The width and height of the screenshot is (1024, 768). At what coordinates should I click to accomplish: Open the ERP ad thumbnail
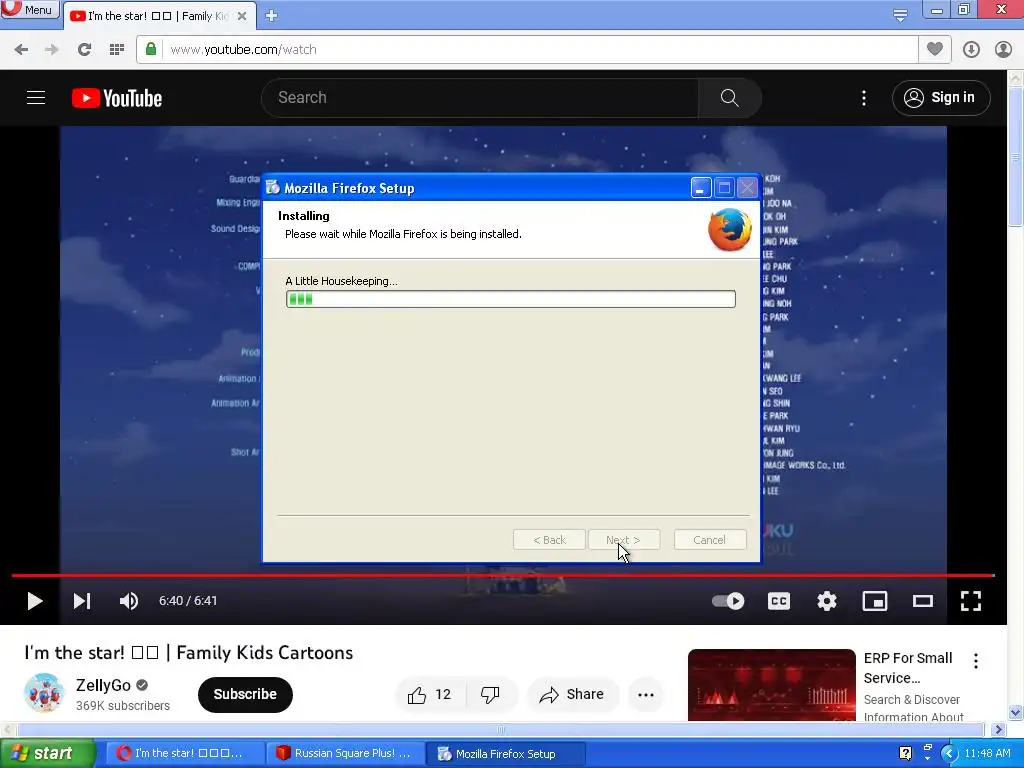pyautogui.click(x=771, y=685)
